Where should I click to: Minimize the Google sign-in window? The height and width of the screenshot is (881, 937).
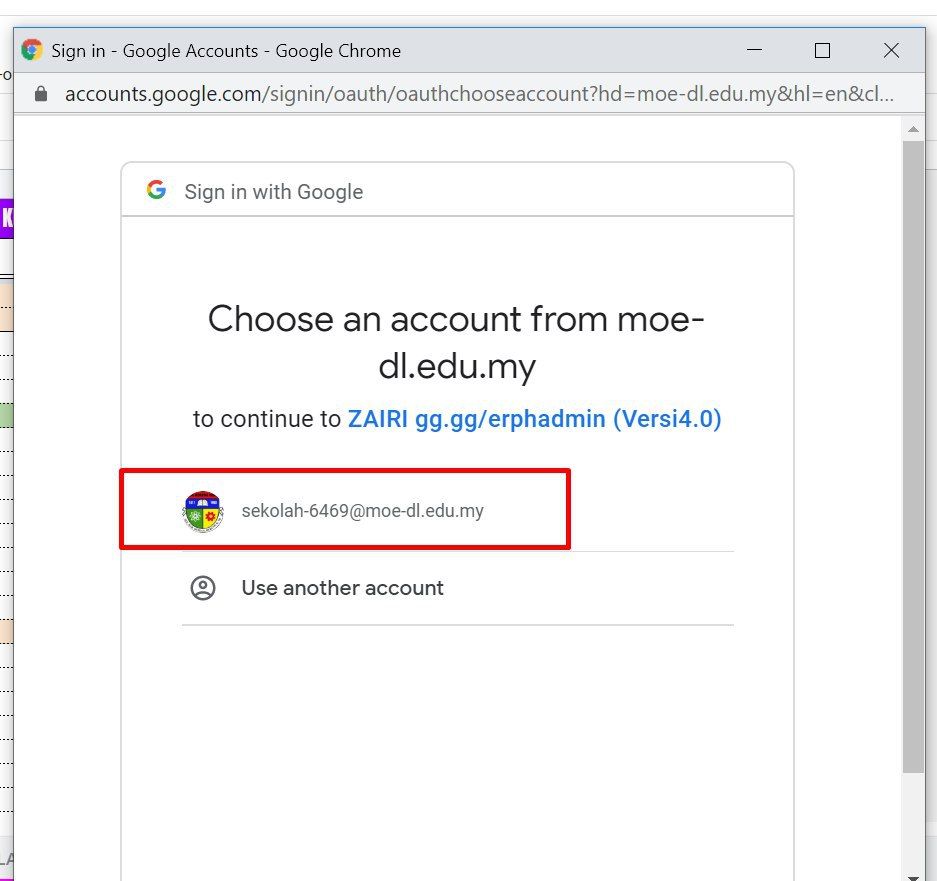(755, 50)
